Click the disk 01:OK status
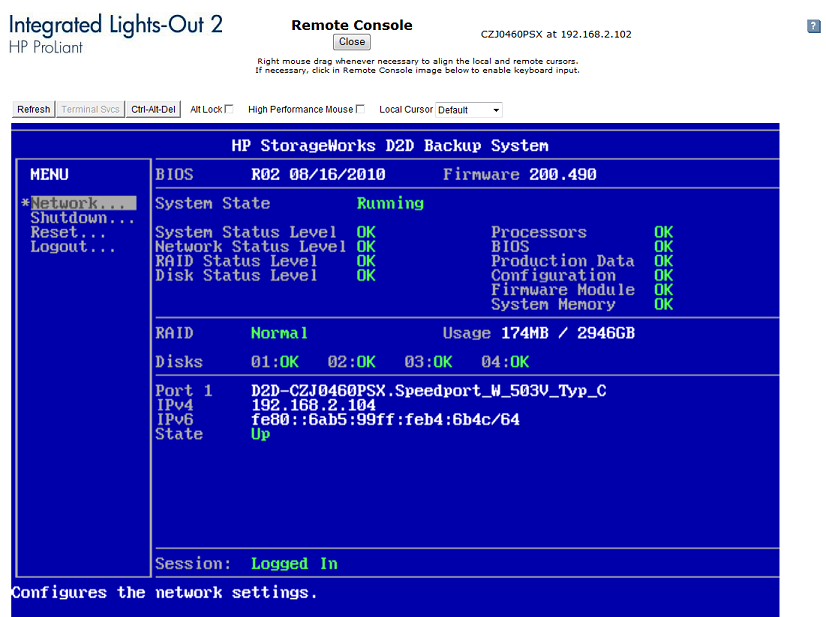The height and width of the screenshot is (617, 826). pos(275,362)
